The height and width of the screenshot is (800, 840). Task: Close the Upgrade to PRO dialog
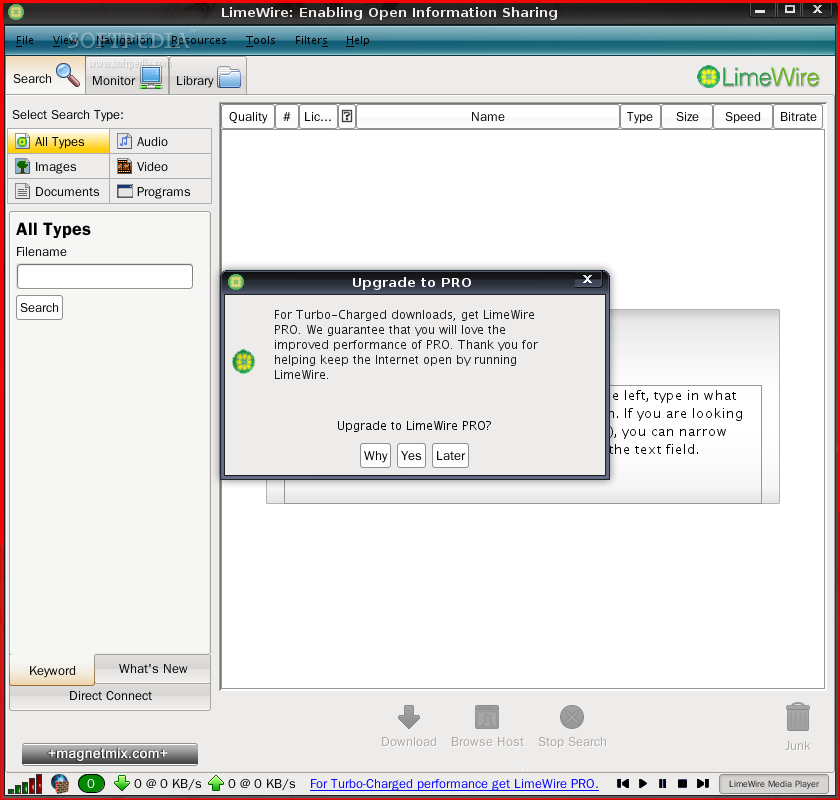coord(587,279)
